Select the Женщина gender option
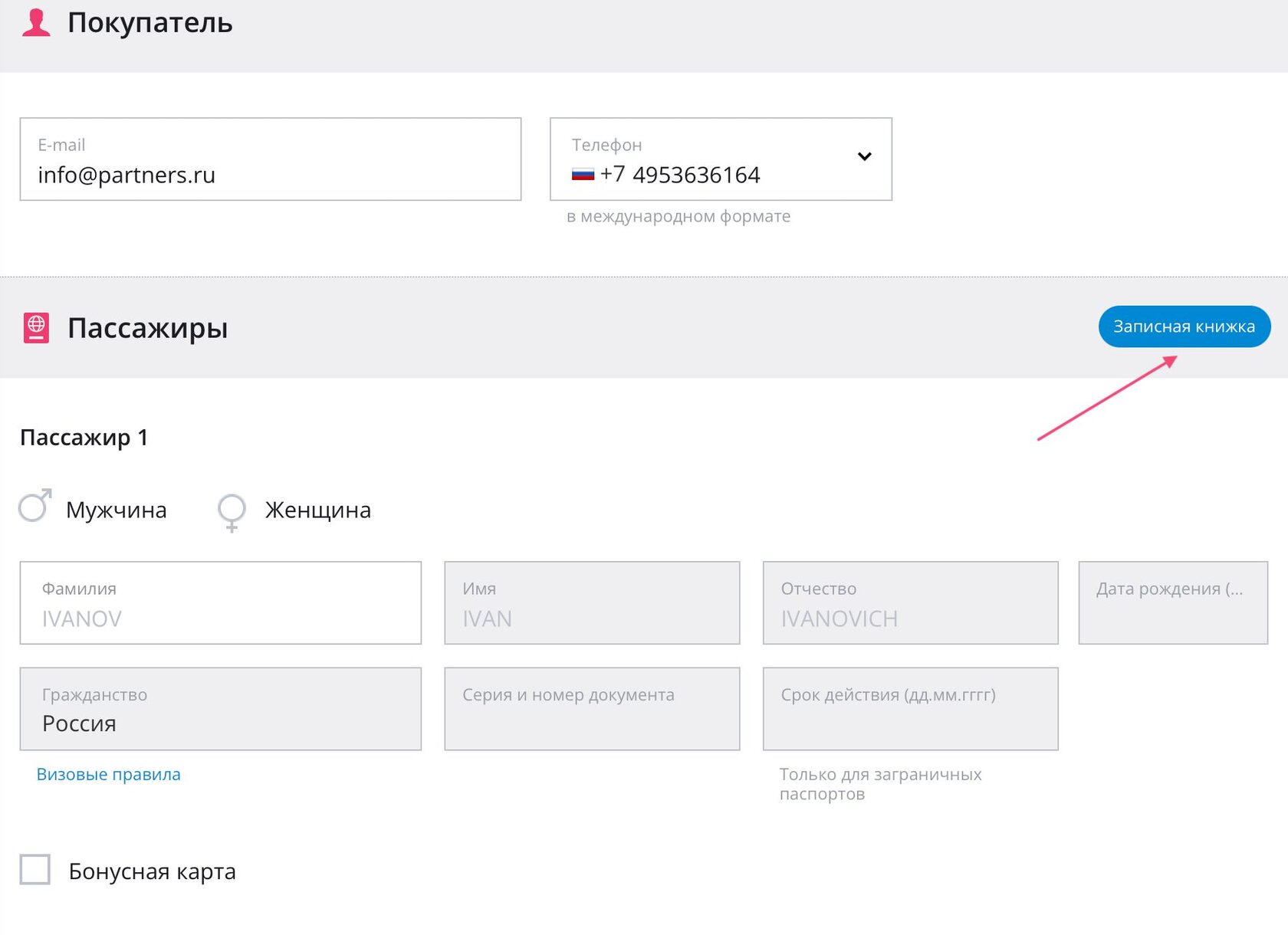The width and height of the screenshot is (1288, 935). [232, 509]
